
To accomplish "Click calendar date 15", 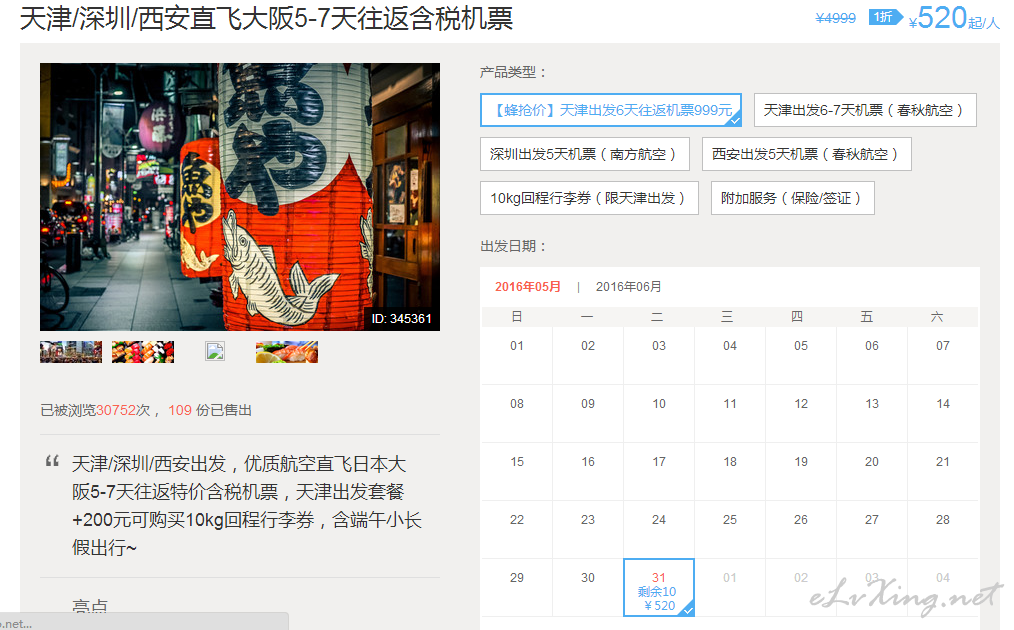I will pyautogui.click(x=517, y=462).
